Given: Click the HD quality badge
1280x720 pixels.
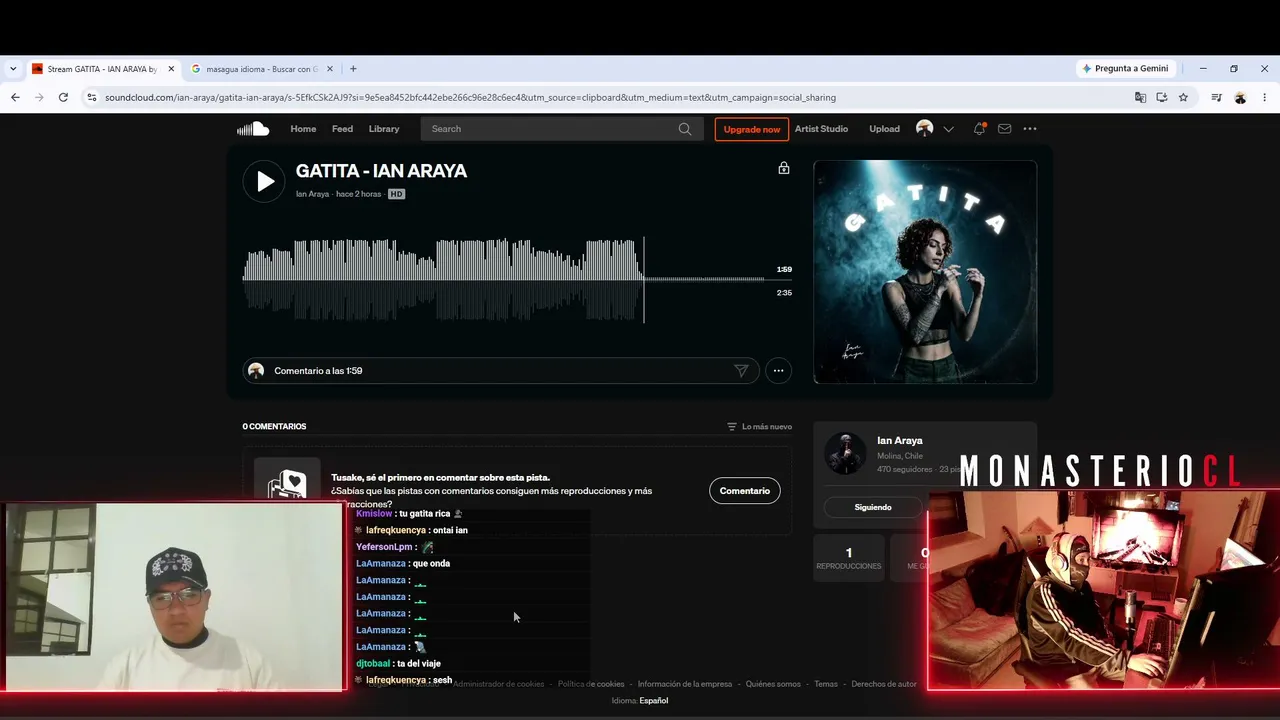Looking at the screenshot, I should tap(396, 194).
